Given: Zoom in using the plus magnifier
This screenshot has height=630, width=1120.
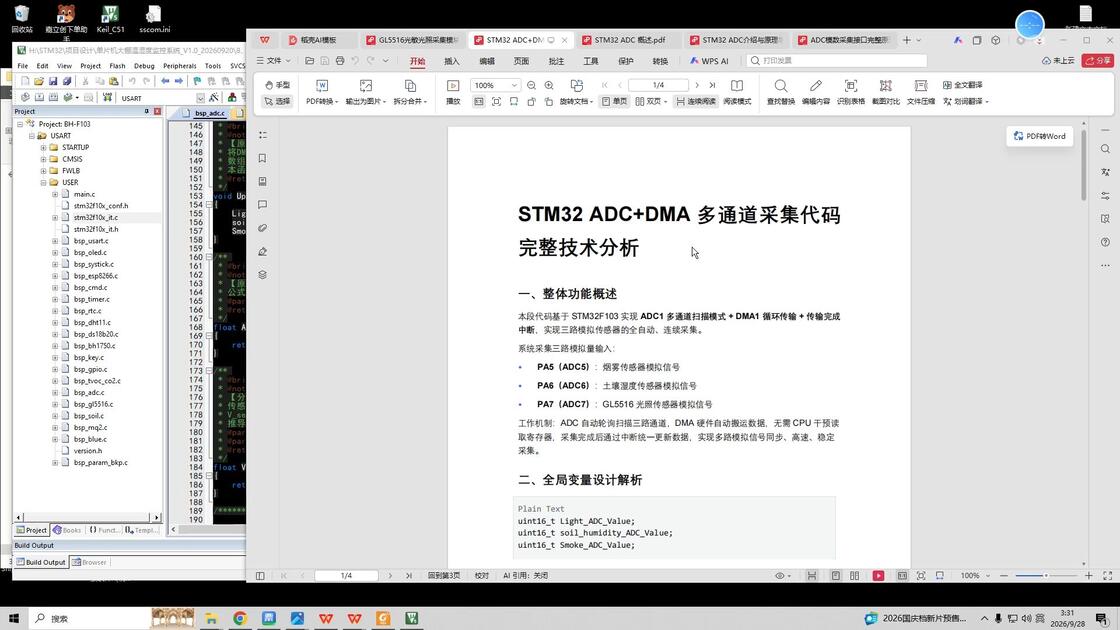Looking at the screenshot, I should [x=549, y=85].
